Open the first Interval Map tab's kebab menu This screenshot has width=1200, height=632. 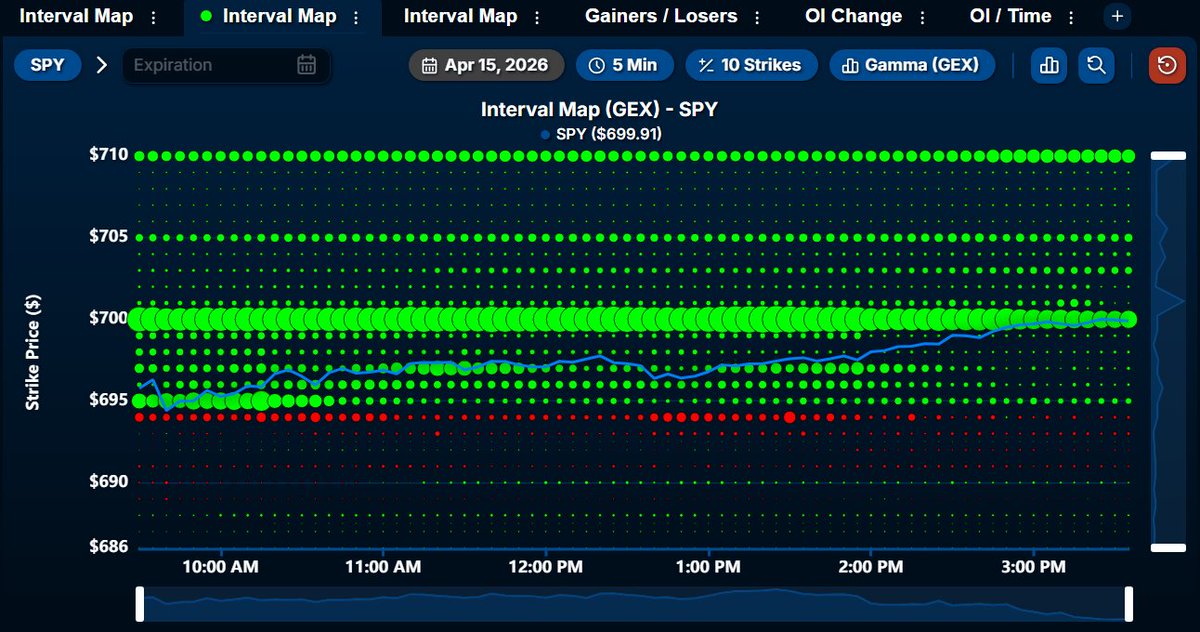(153, 17)
